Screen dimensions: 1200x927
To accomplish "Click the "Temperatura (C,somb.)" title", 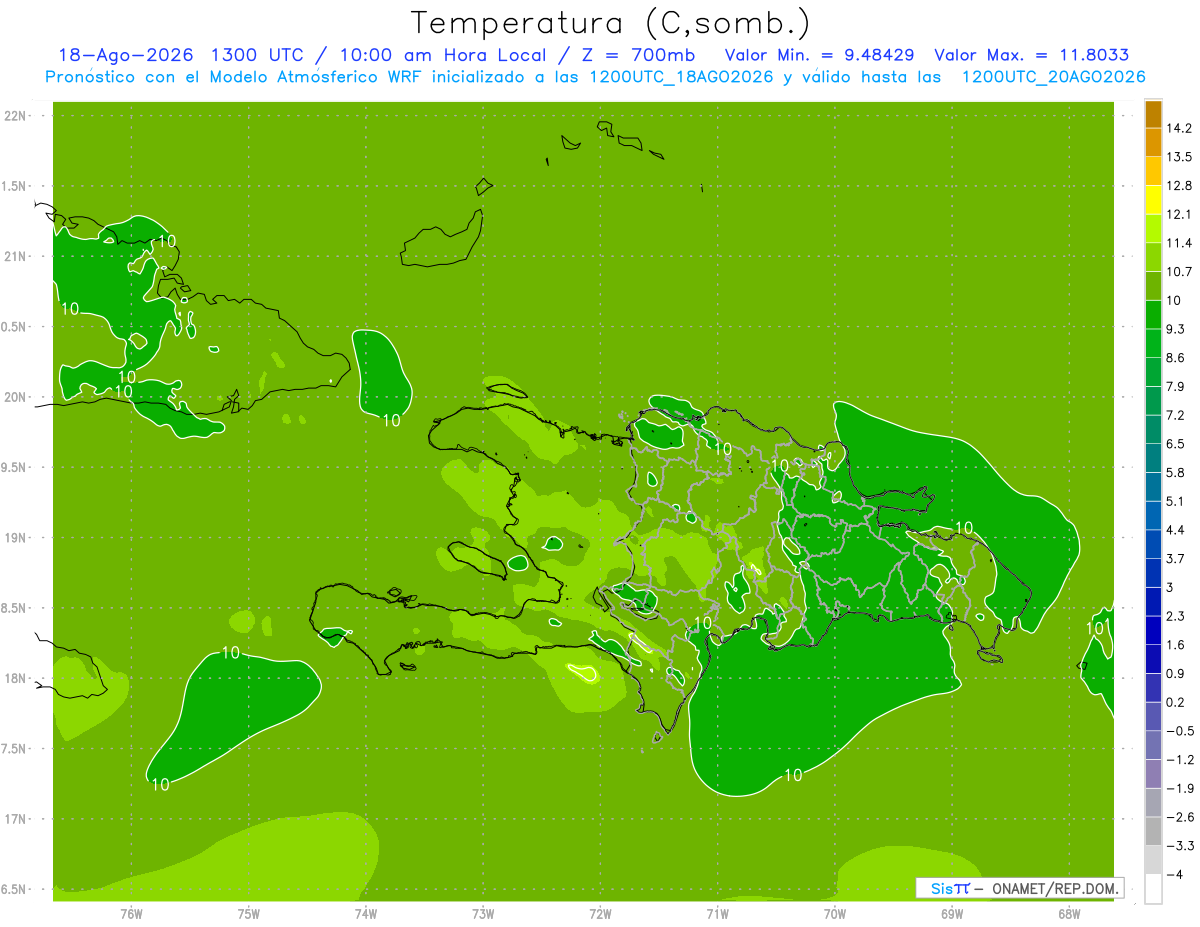I will (611, 23).
